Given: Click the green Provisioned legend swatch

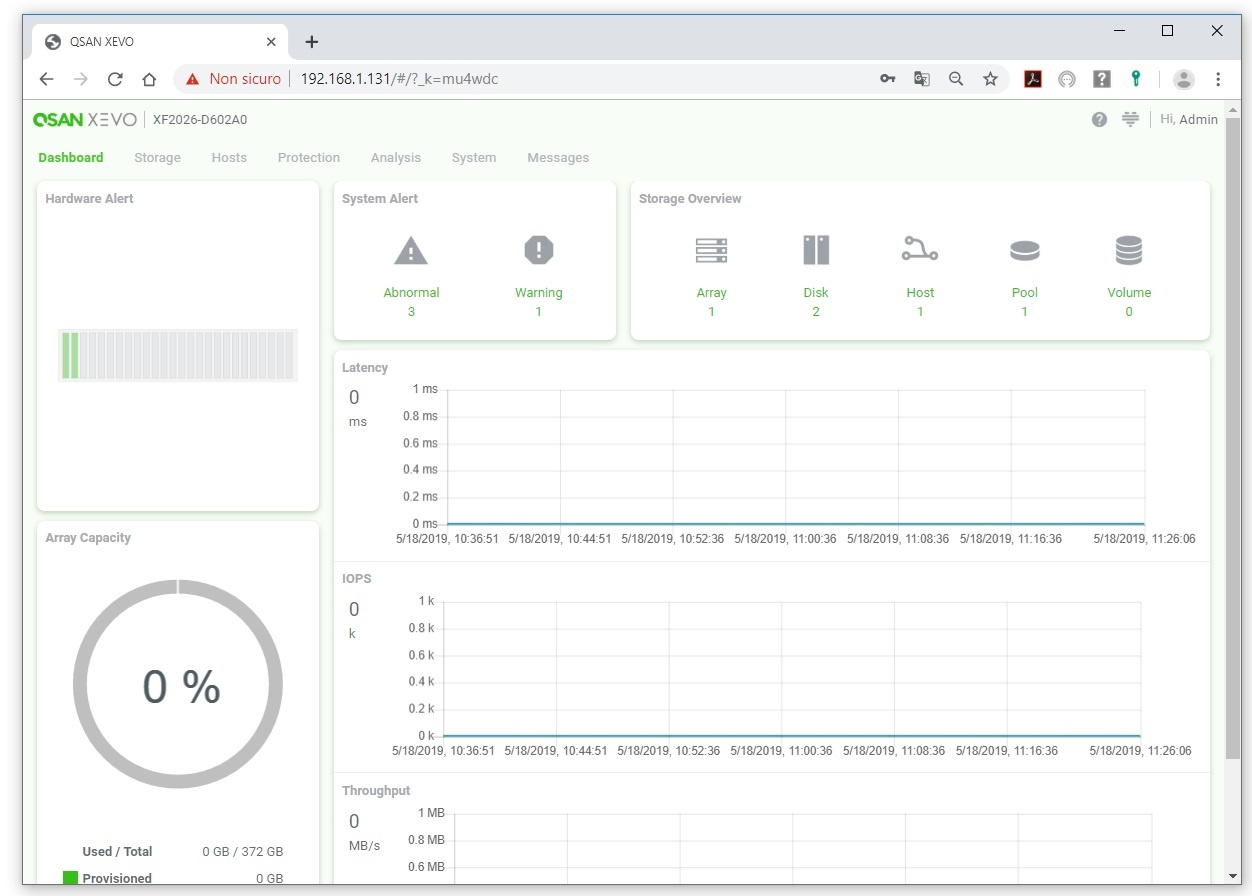Looking at the screenshot, I should [x=70, y=878].
